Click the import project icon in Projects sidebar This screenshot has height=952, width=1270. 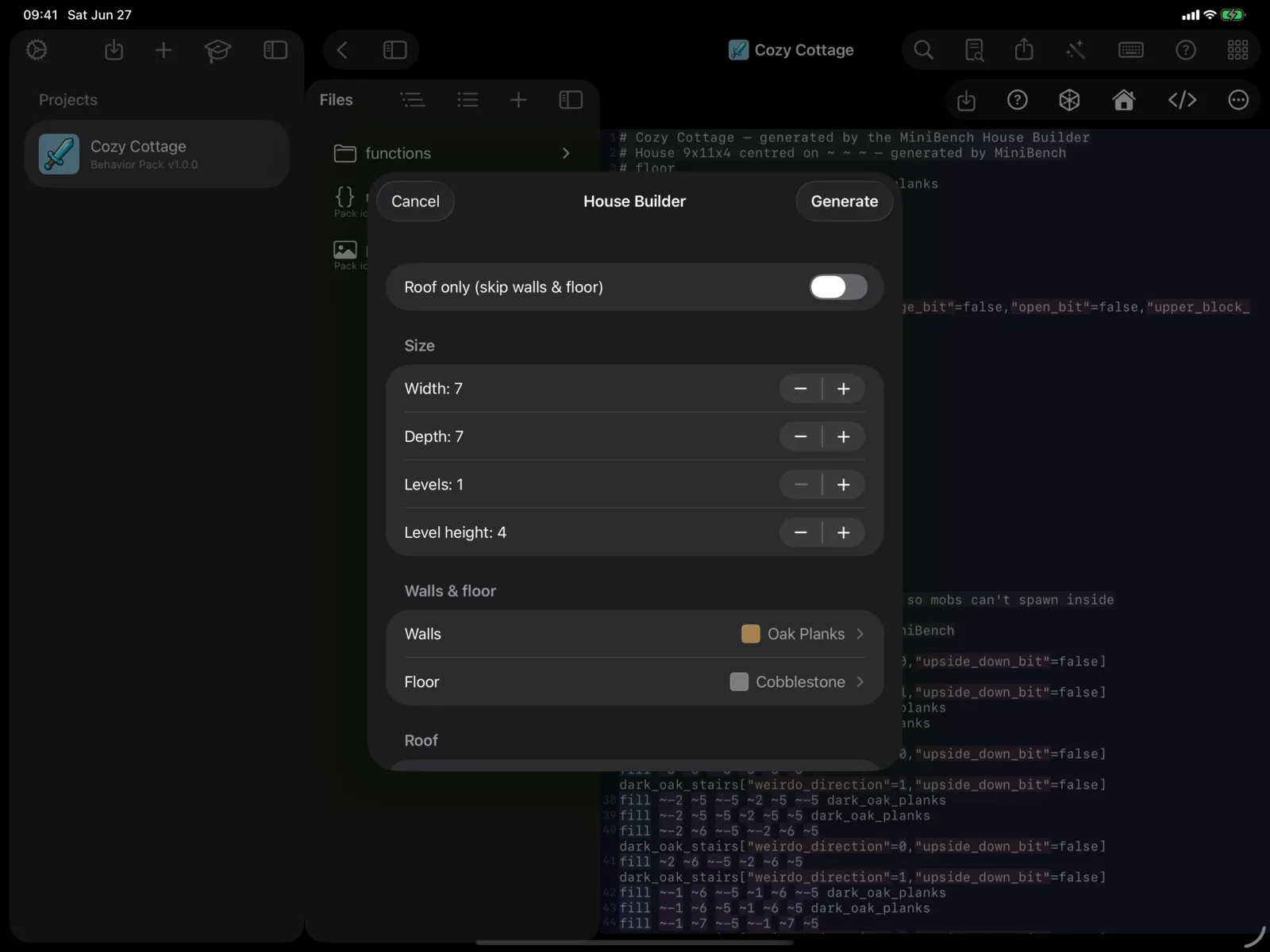pos(114,50)
